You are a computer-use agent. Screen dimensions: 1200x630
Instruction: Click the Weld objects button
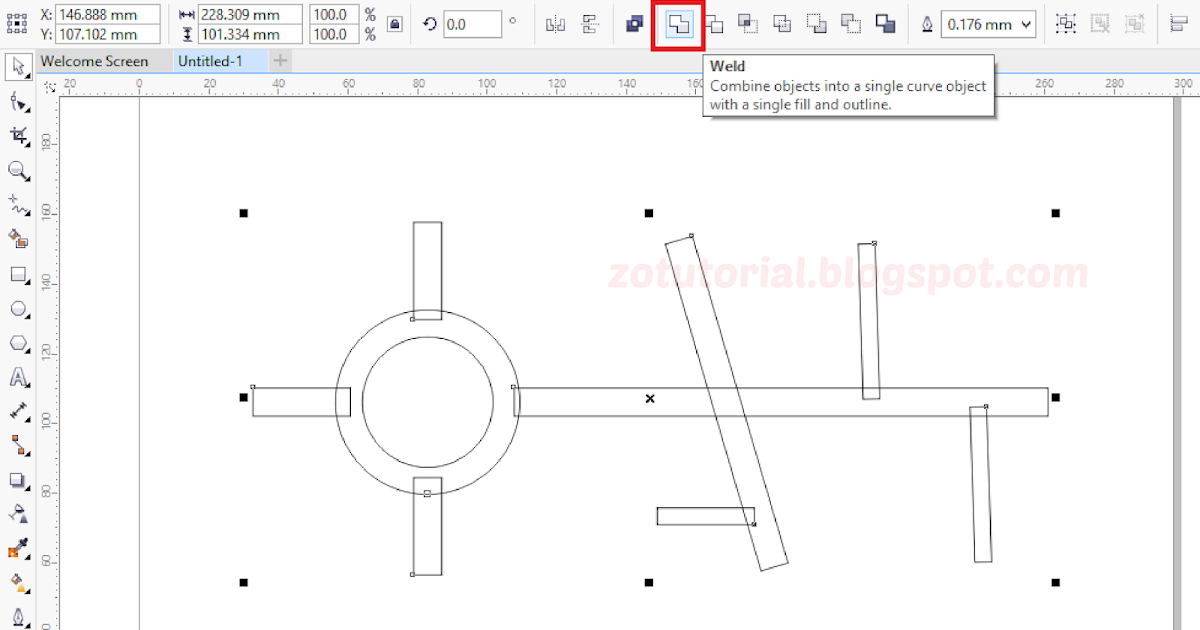click(x=679, y=24)
